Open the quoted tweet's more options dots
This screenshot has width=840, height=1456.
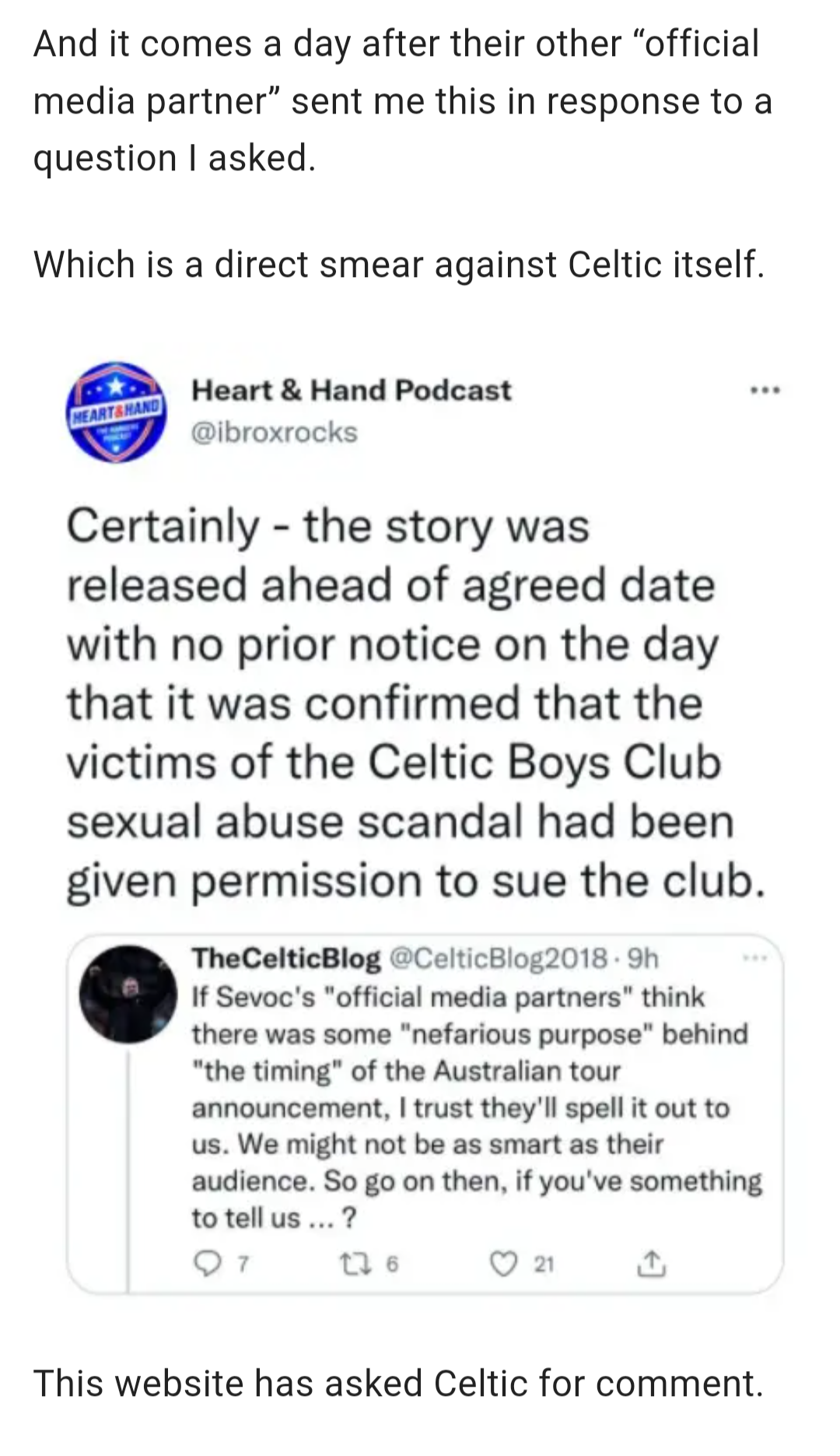coord(754,958)
